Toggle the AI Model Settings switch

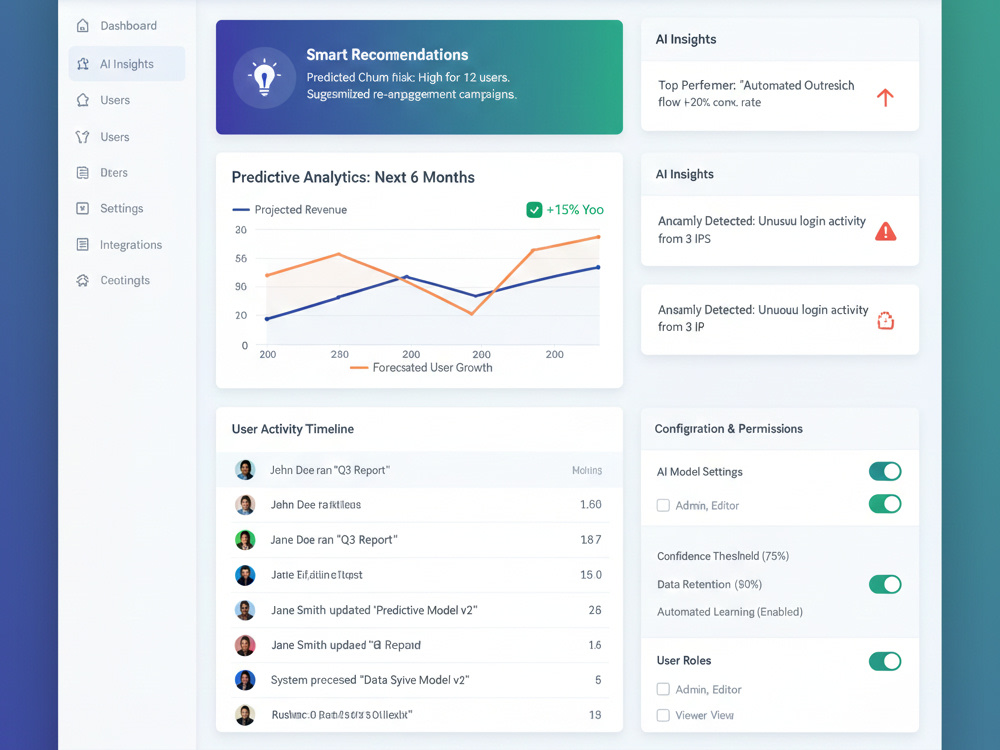click(x=885, y=471)
